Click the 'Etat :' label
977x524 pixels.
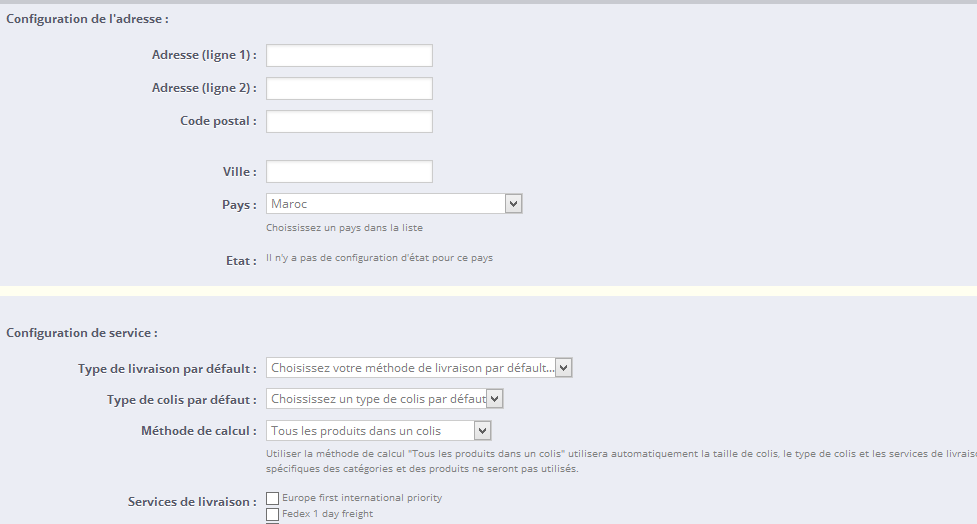coord(241,260)
